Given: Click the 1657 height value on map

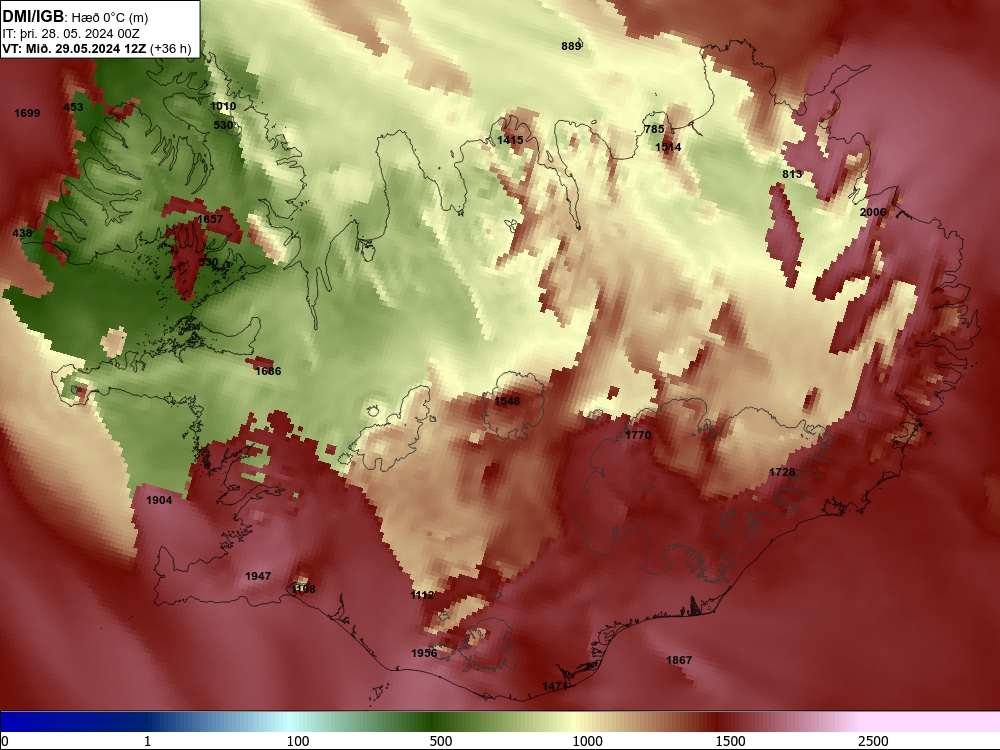Looking at the screenshot, I should pyautogui.click(x=210, y=219).
